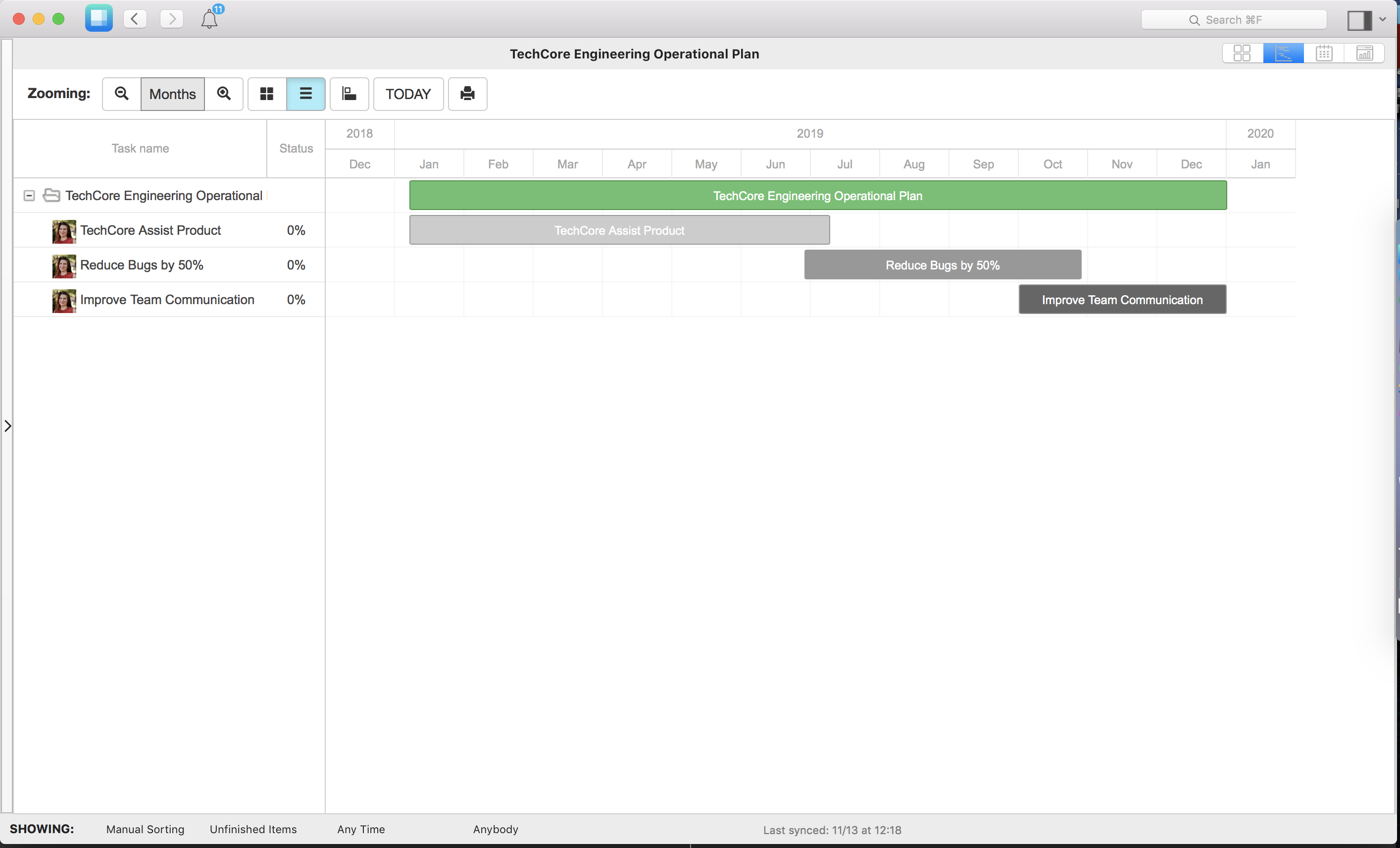
Task: Open the reports chart view icon top right
Action: click(1364, 53)
